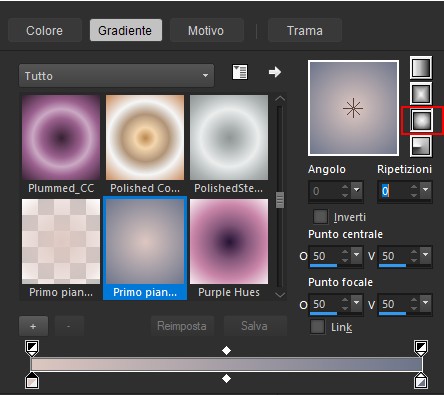Click the Angolo input field
This screenshot has height=395, width=444.
pos(325,191)
